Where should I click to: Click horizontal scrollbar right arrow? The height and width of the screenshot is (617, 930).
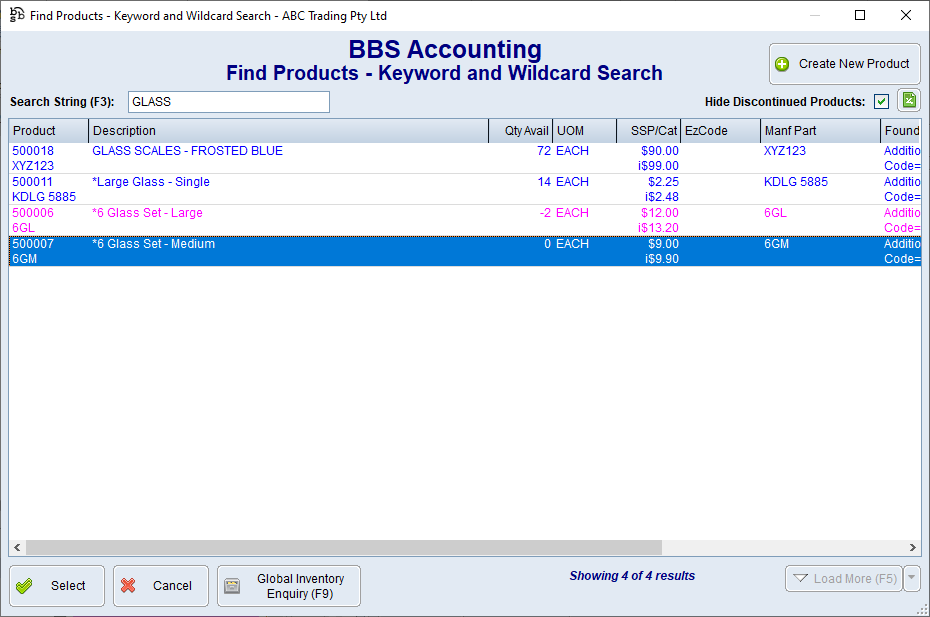point(912,548)
